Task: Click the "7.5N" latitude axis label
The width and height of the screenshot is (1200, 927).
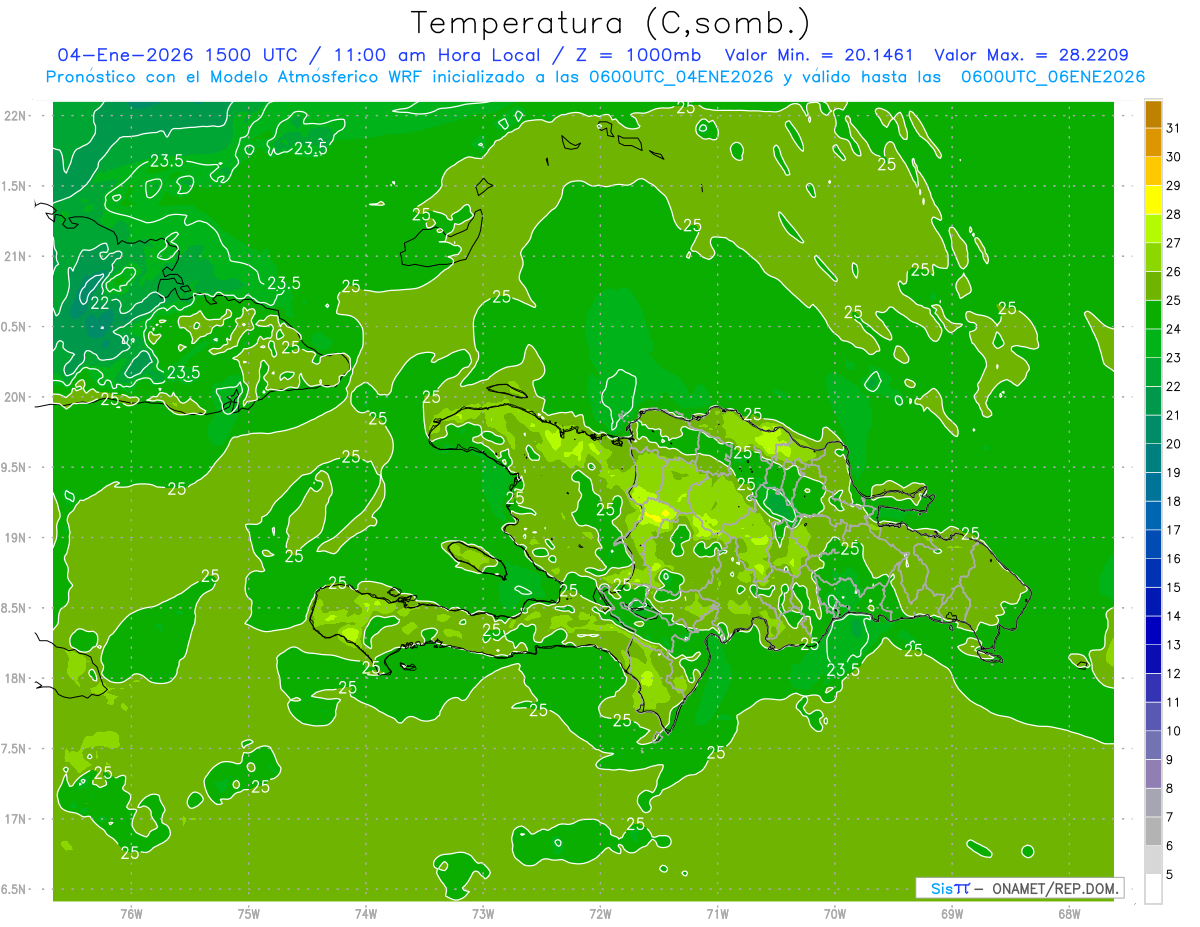Action: point(14,749)
